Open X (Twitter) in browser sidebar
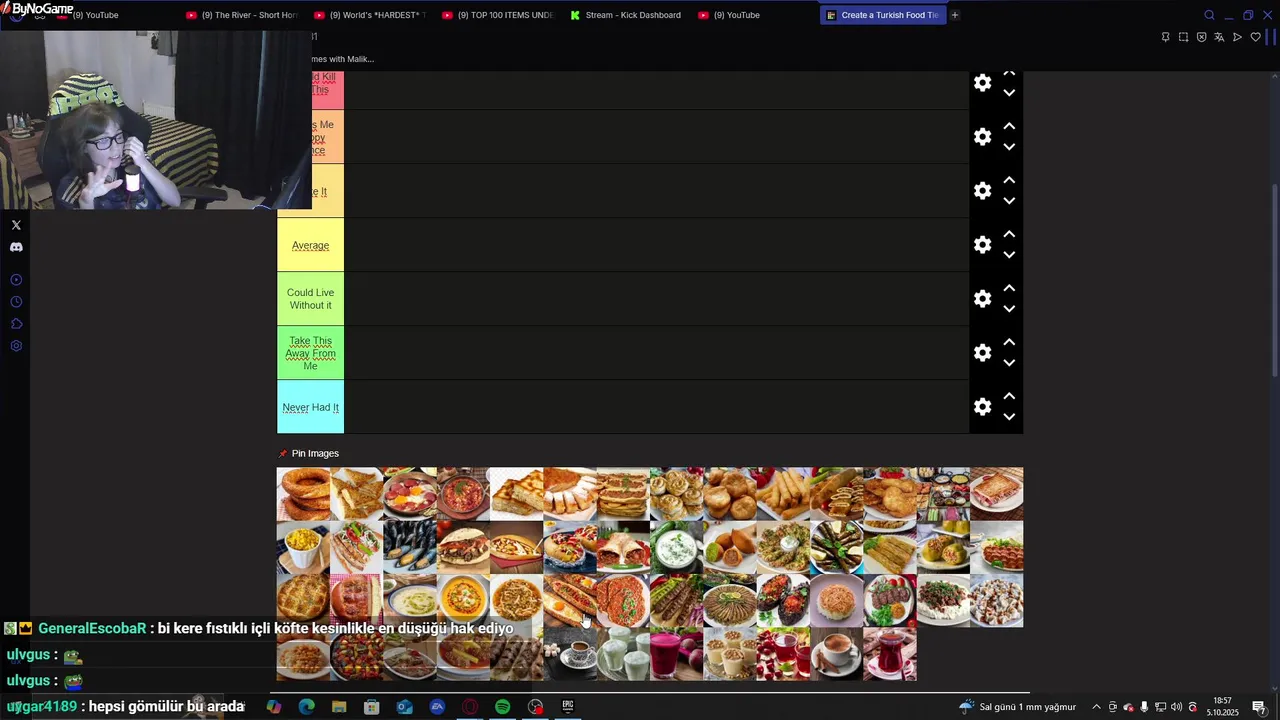1280x720 pixels. tap(16, 225)
